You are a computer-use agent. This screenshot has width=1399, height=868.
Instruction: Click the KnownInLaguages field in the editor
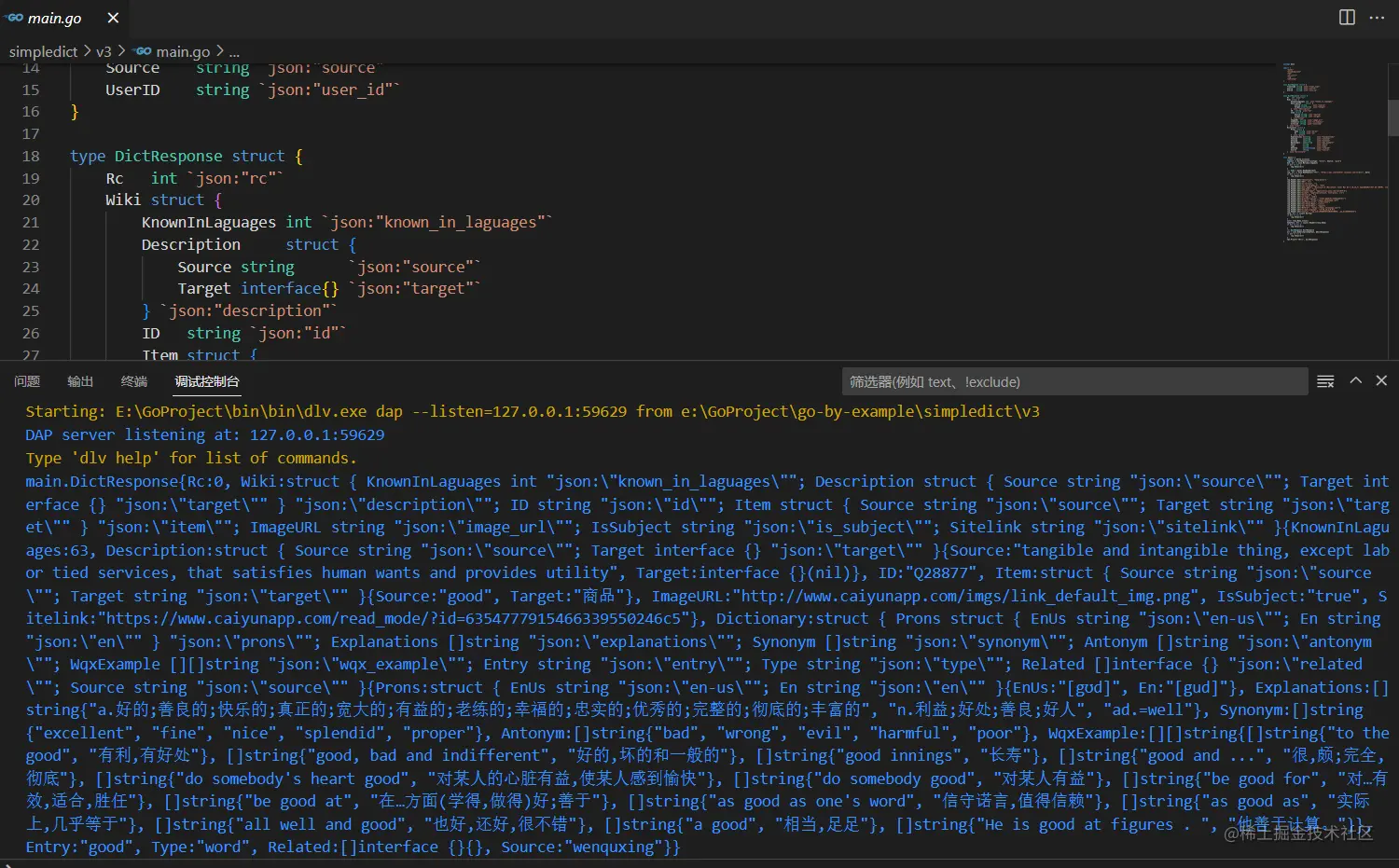(x=209, y=222)
